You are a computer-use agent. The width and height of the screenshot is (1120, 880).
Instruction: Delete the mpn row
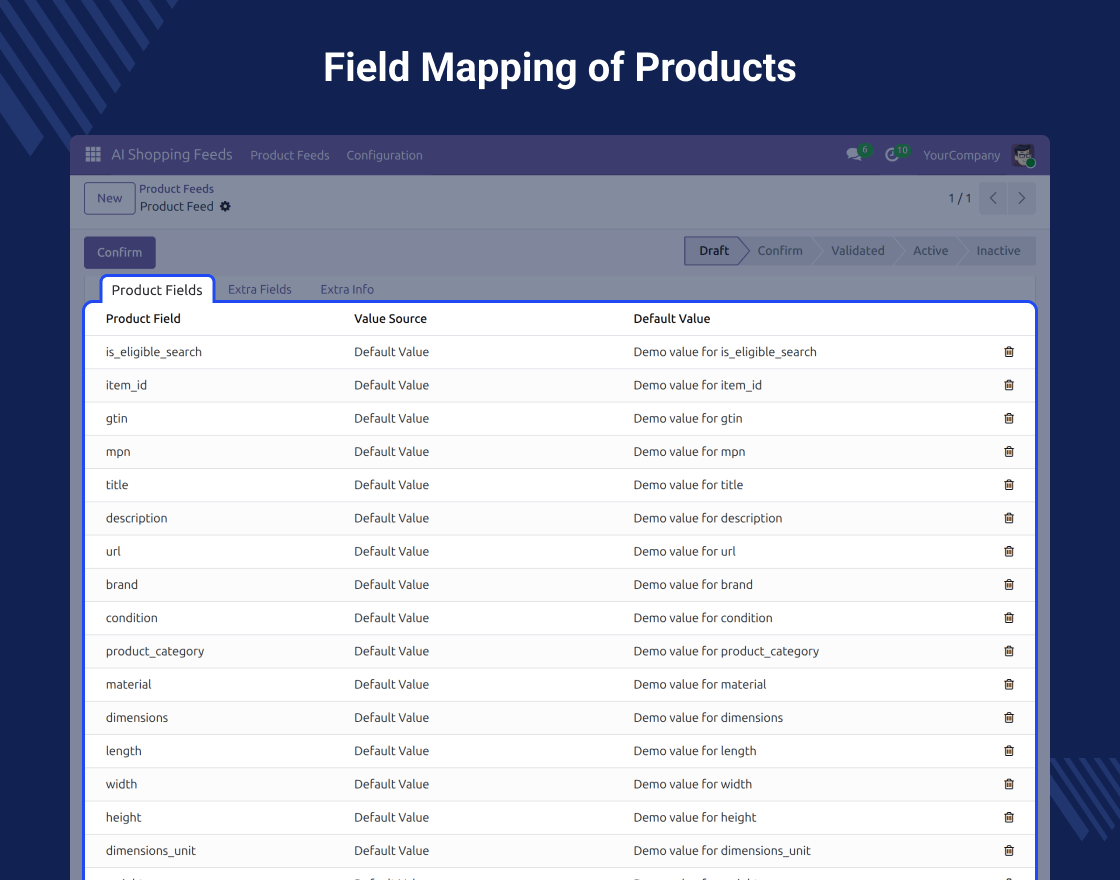(x=1009, y=451)
